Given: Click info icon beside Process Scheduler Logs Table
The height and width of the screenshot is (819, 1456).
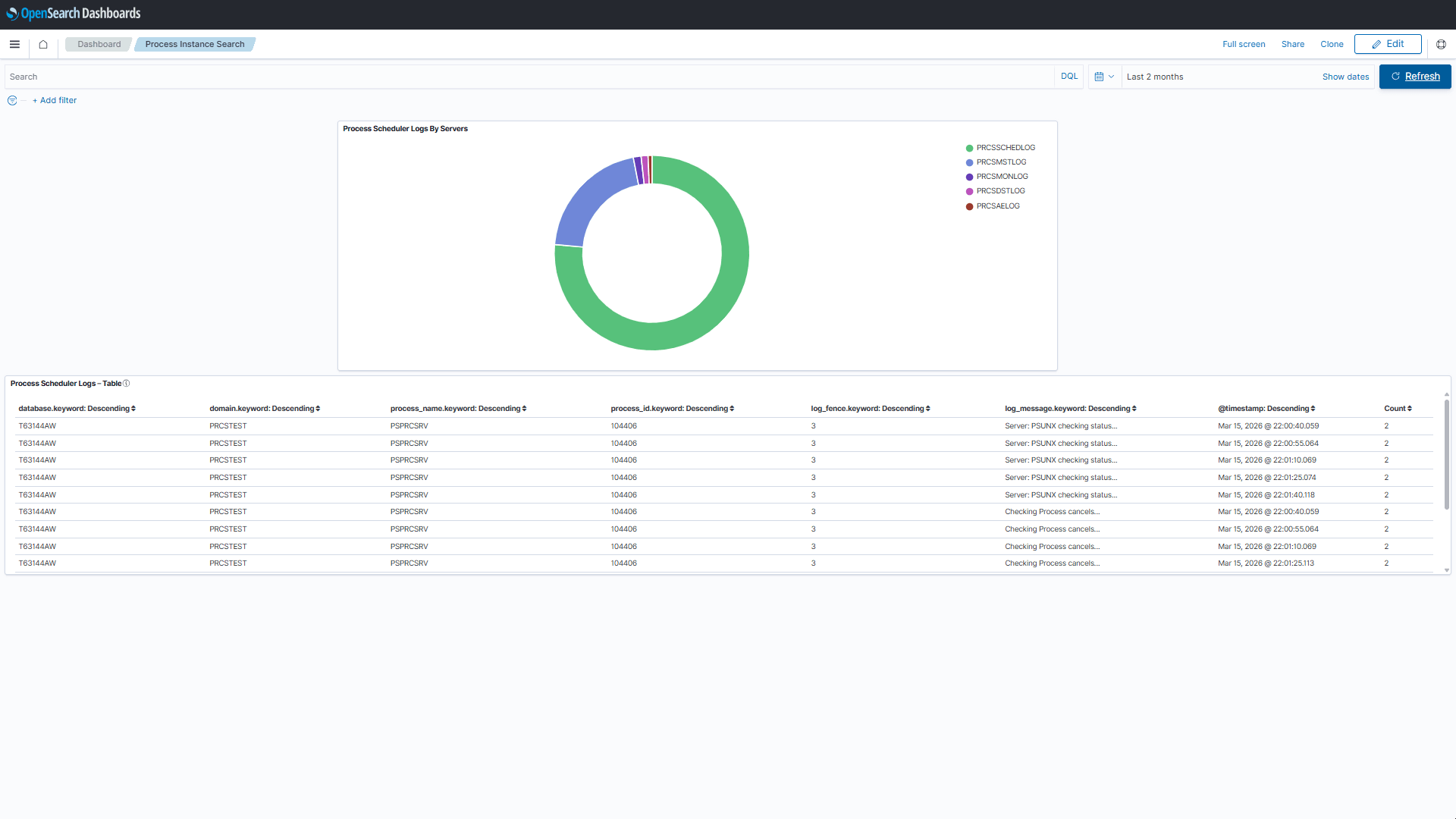Looking at the screenshot, I should point(127,384).
